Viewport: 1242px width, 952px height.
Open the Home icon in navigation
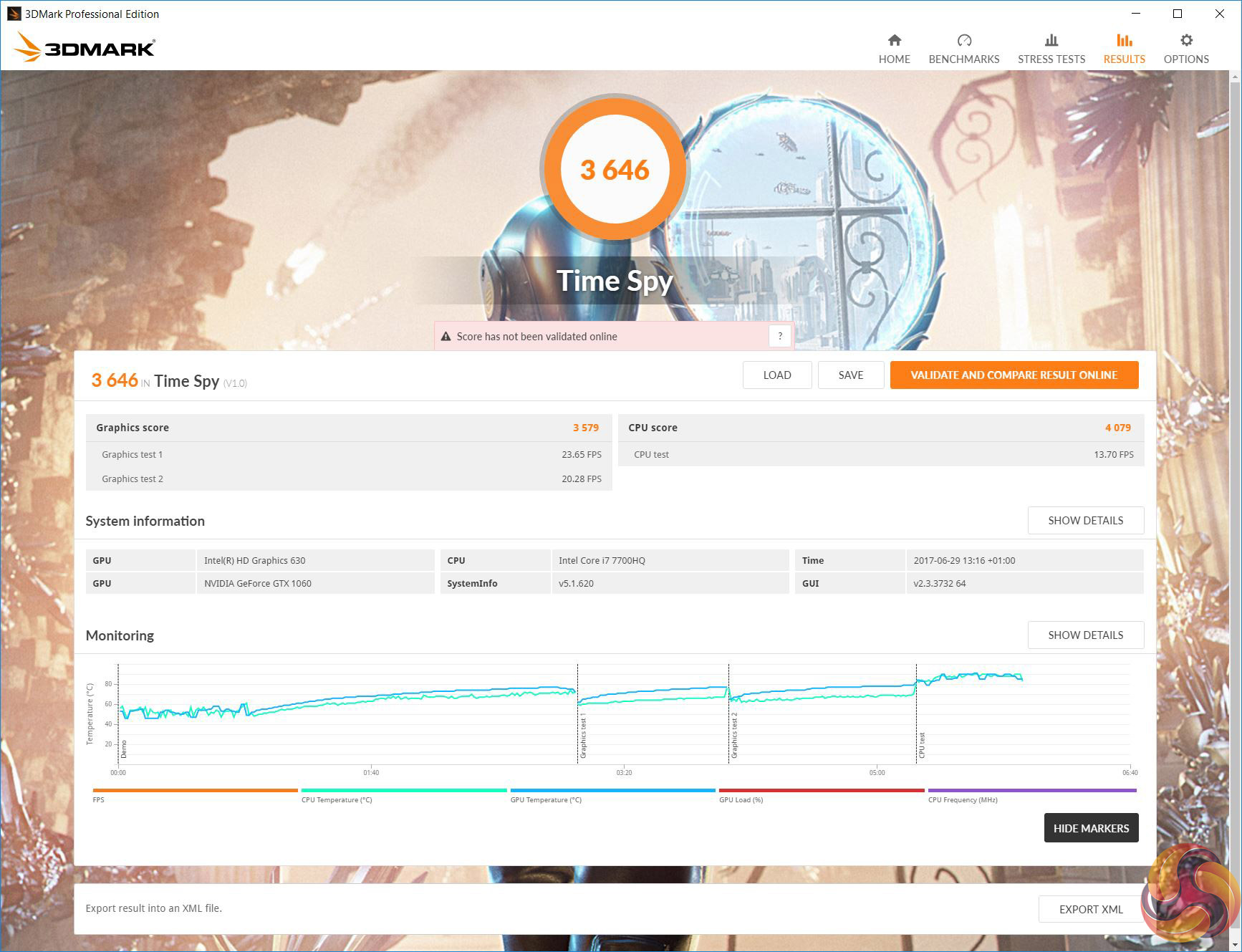894,40
